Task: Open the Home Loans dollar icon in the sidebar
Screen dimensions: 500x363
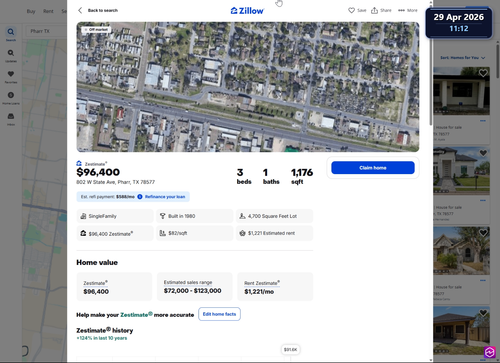Action: click(x=11, y=95)
